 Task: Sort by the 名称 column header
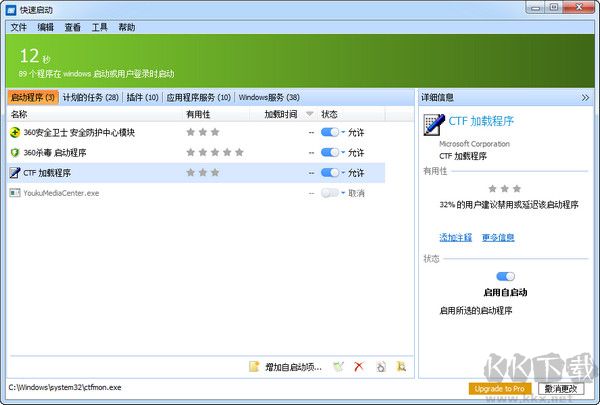pos(95,114)
